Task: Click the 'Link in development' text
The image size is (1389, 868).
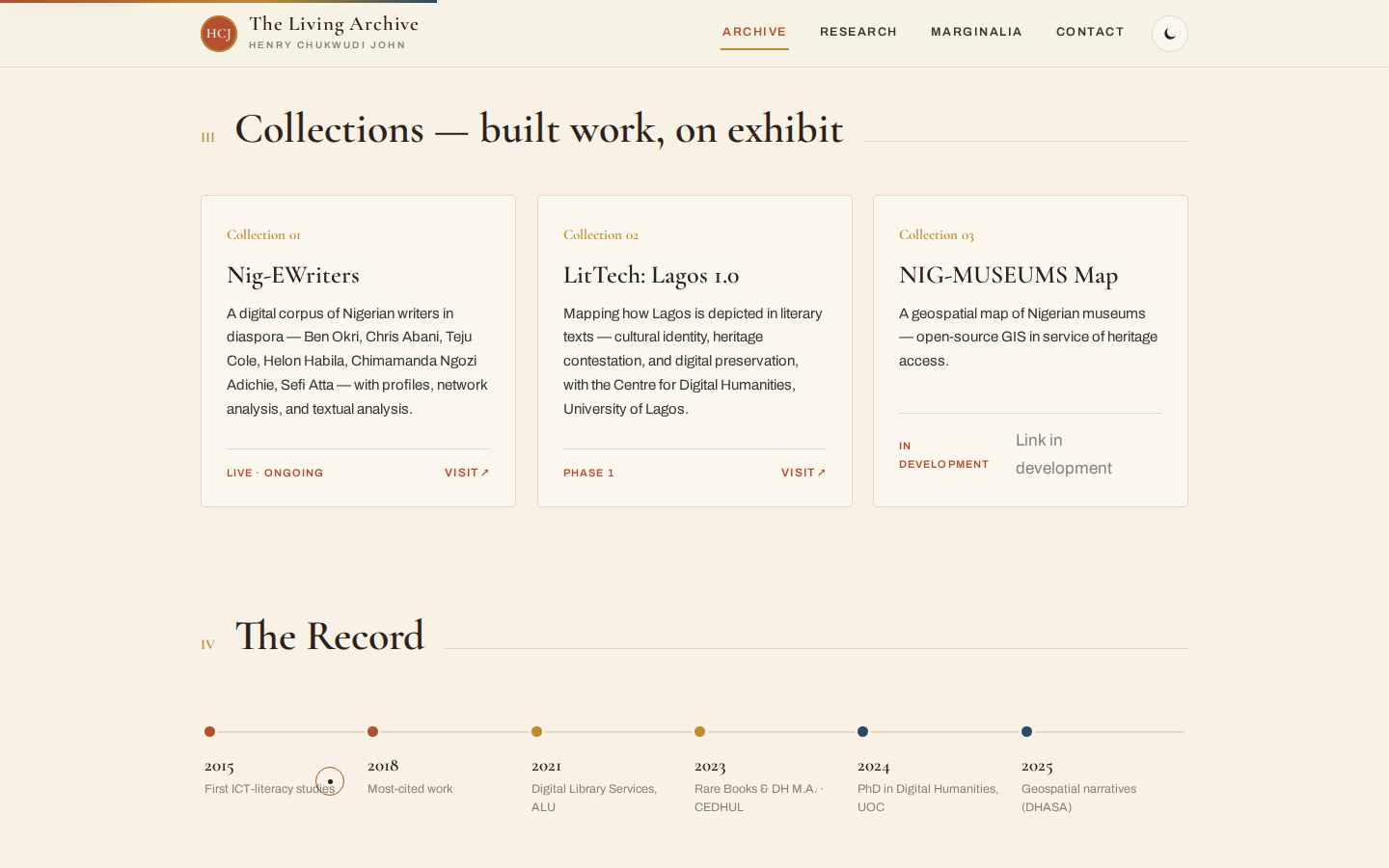Action: [1063, 454]
